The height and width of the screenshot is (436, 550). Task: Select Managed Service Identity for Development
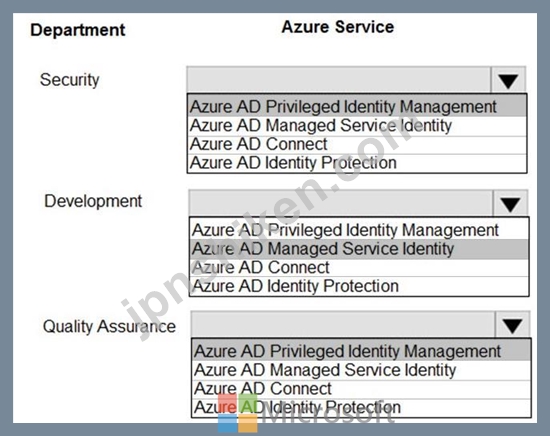[x=359, y=249]
